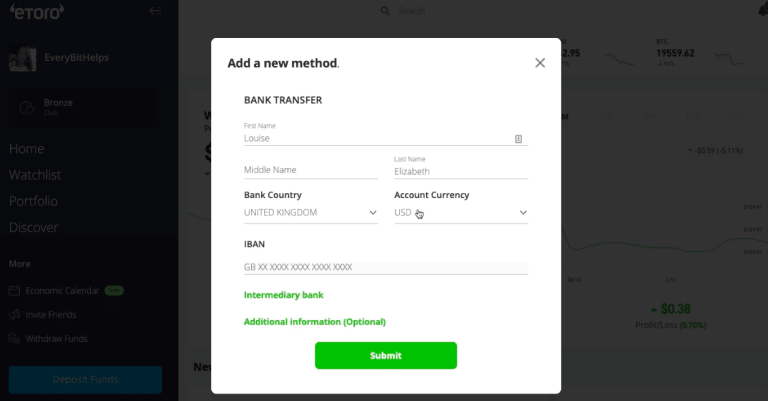
Task: Open Portfolio from the sidebar
Action: 33,201
